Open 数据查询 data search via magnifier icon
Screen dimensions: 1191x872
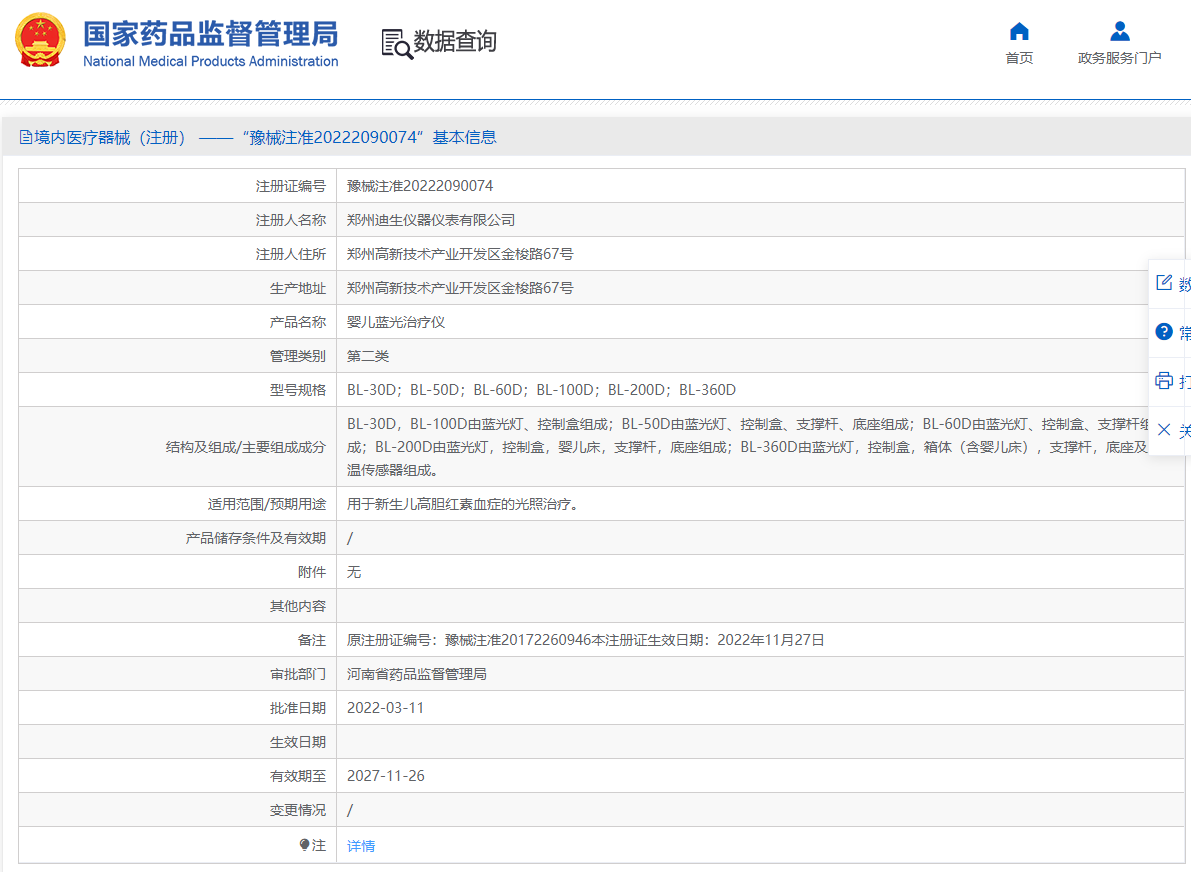(394, 43)
